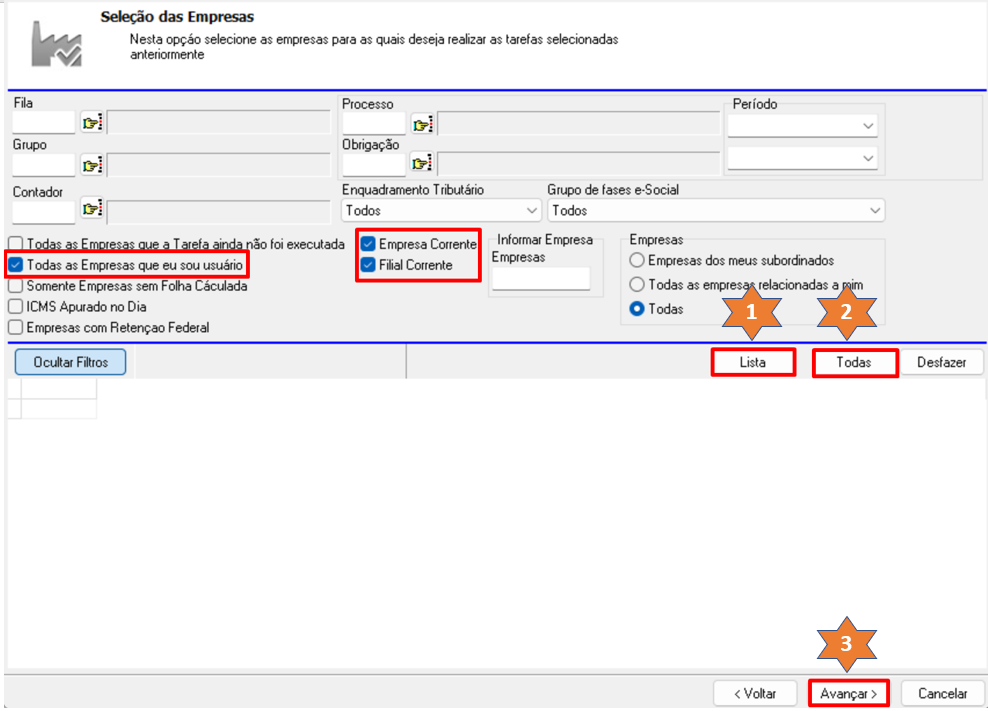This screenshot has width=988, height=711.
Task: Focus the Obrigação code input field
Action: pos(374,165)
